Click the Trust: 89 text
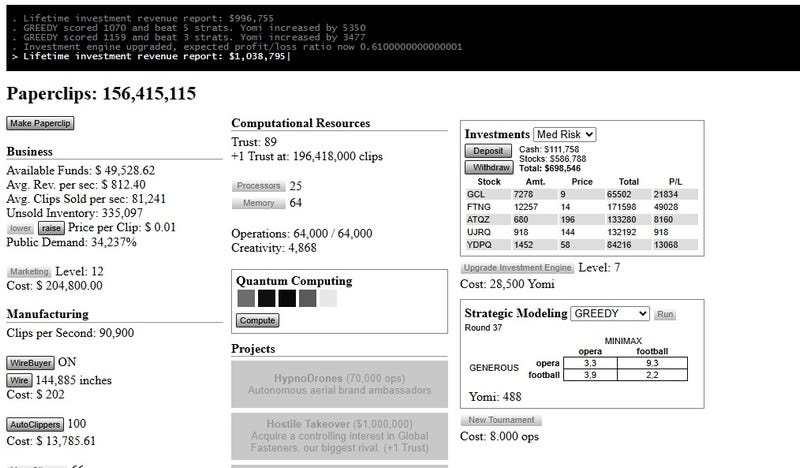The width and height of the screenshot is (800, 468). tap(254, 142)
